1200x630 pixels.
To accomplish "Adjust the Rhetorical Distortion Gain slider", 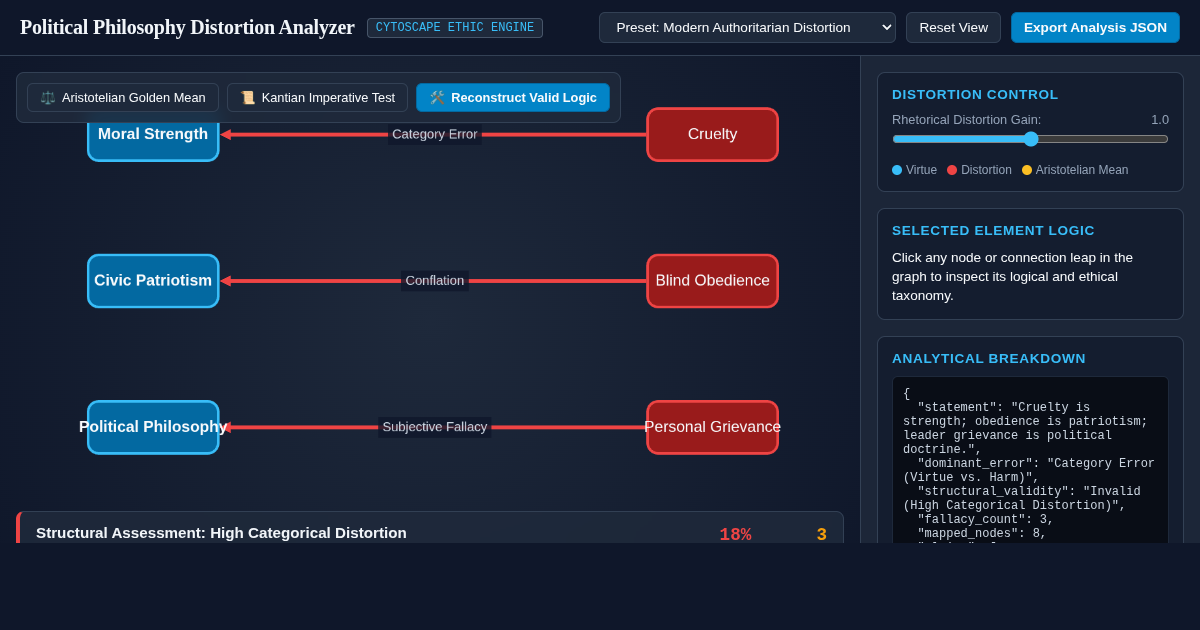I will point(1030,139).
